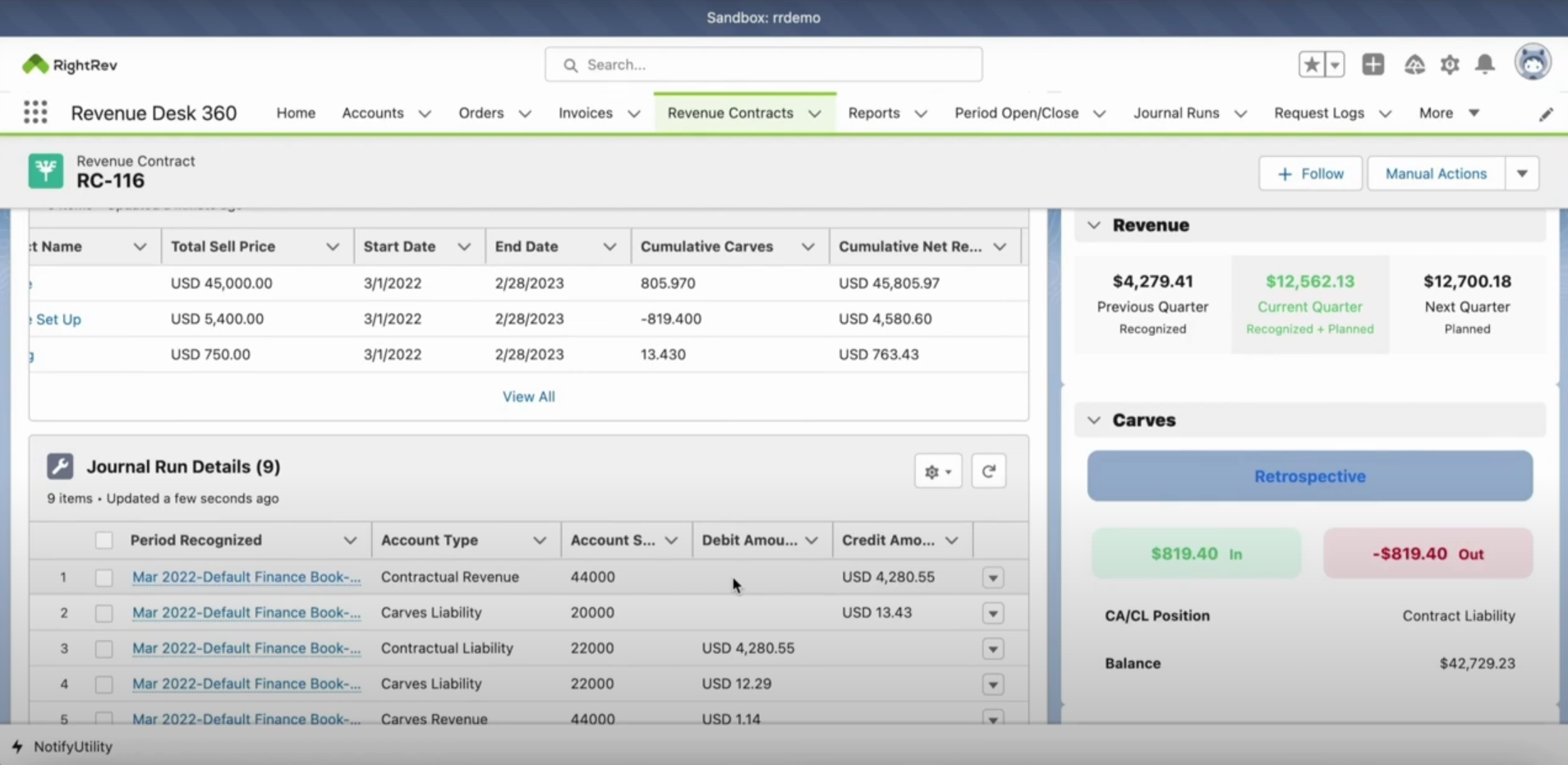Screen dimensions: 1568x765
Task: Check the row 1 Contractual Revenue checkbox
Action: [x=103, y=578]
